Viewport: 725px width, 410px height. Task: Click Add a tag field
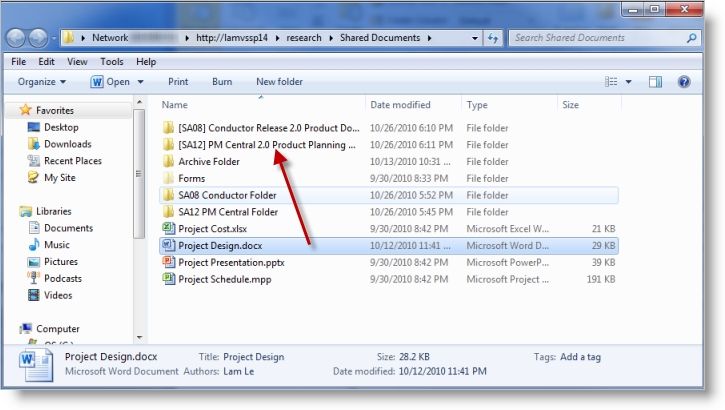click(x=580, y=357)
